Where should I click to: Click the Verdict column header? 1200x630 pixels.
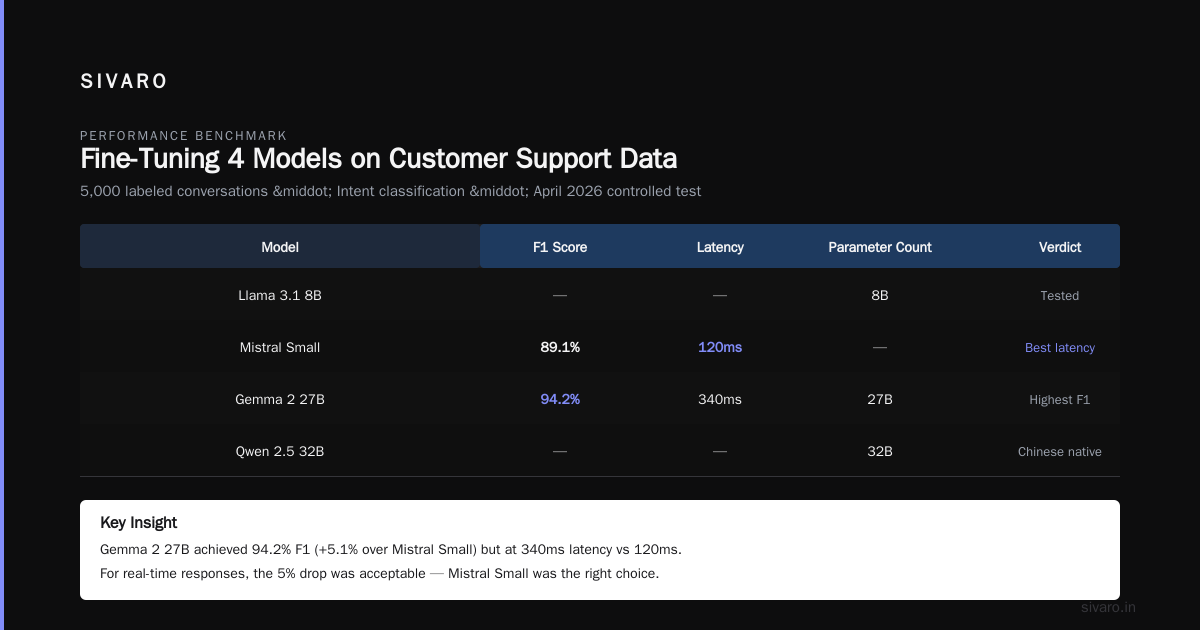[1060, 246]
